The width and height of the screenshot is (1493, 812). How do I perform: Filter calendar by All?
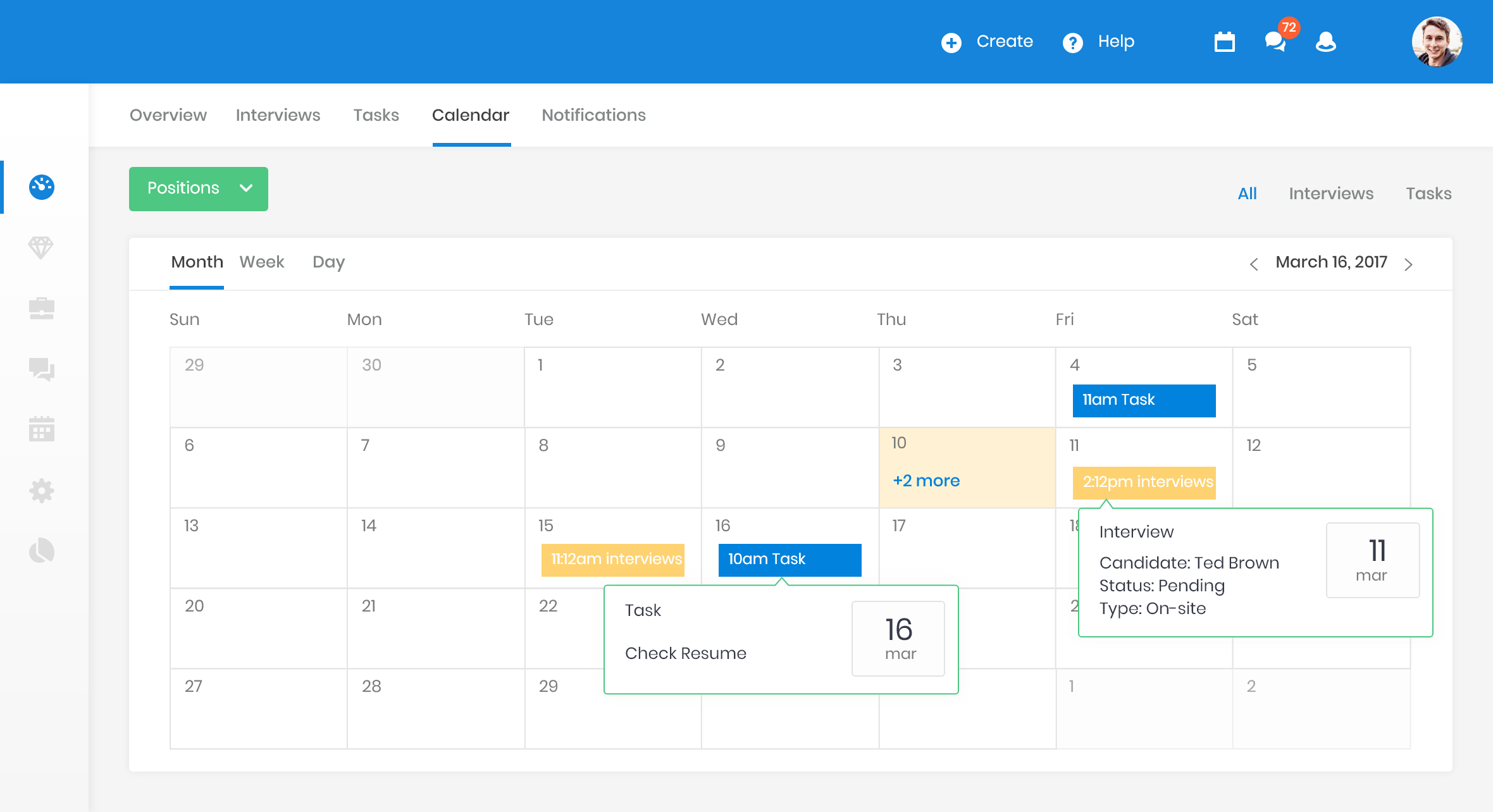coord(1248,194)
